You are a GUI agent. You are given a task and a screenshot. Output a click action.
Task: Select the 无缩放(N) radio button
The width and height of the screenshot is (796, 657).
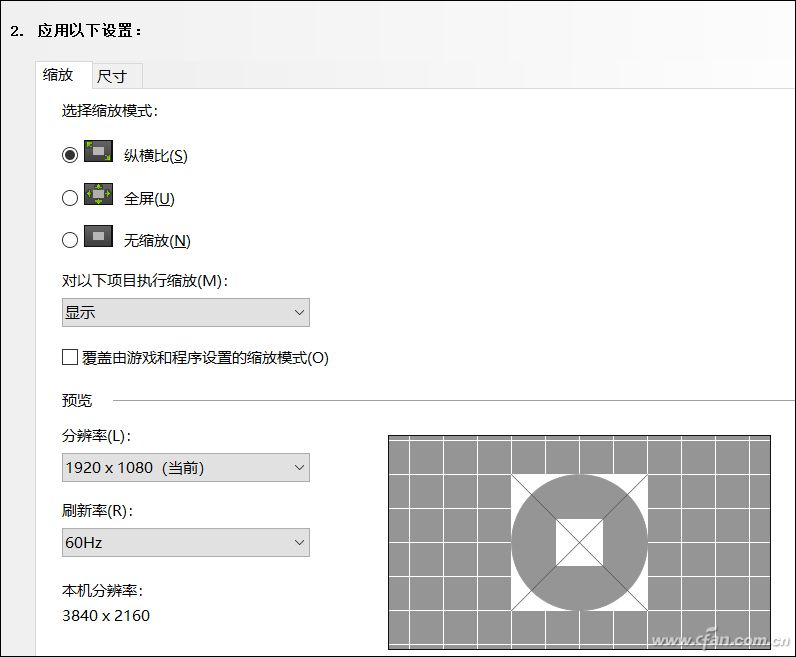pyautogui.click(x=70, y=240)
